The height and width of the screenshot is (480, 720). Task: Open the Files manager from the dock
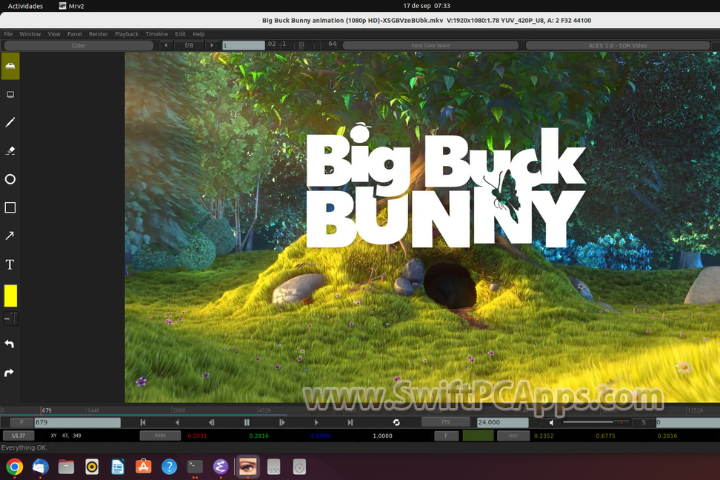click(x=66, y=467)
